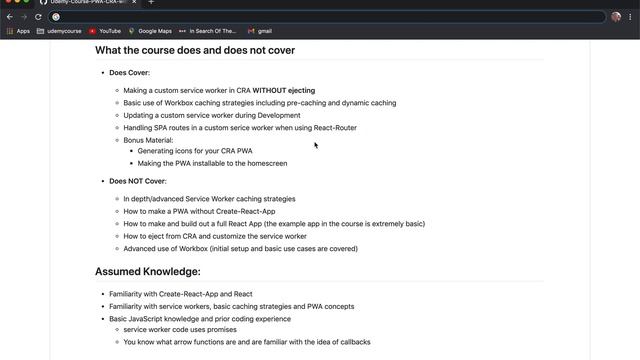Screen dimensions: 640x360
Task: Click Handling SPA routes line
Action: (x=240, y=128)
